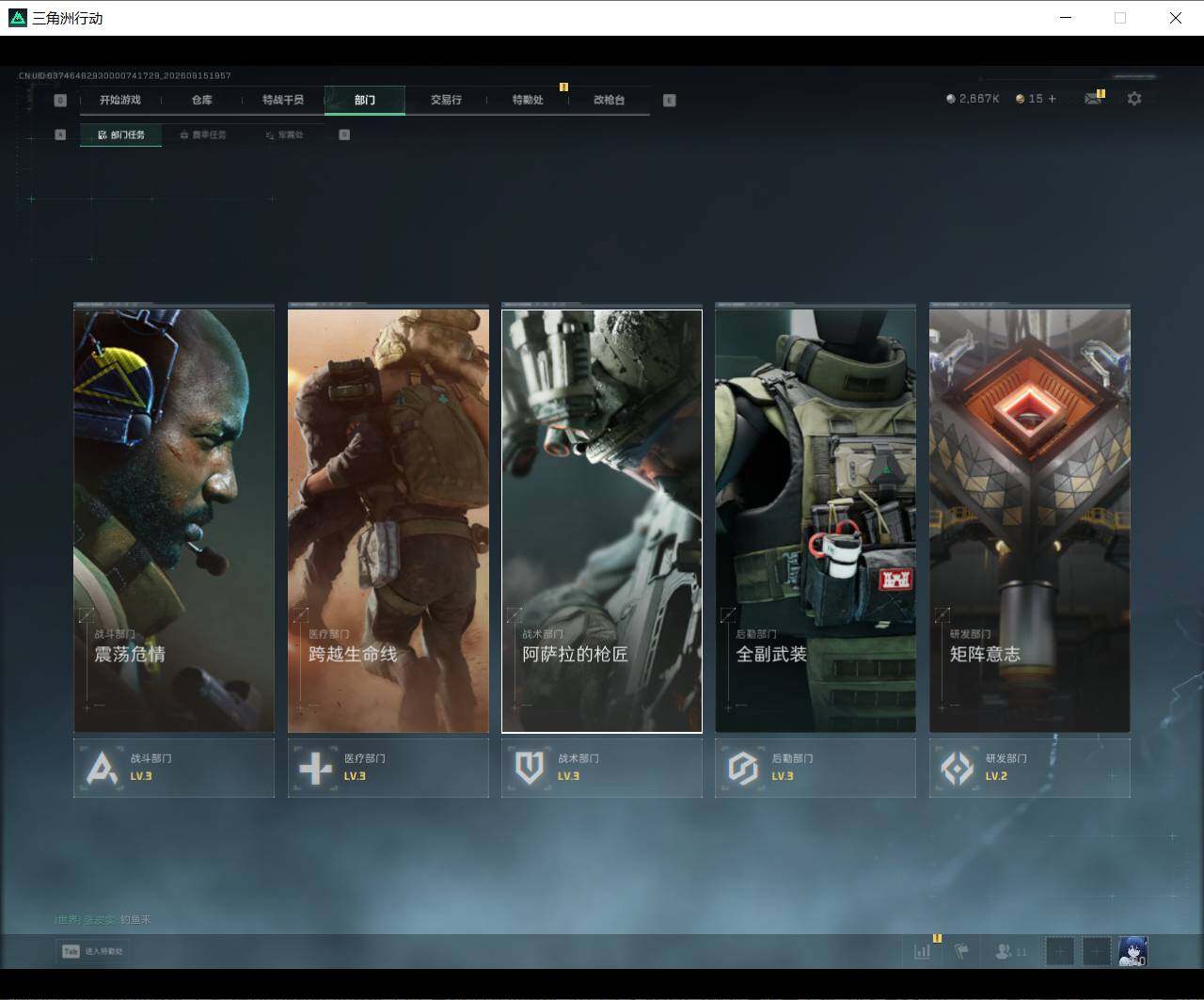Open the 矩阵意志 research department card
The height and width of the screenshot is (1000, 1204).
[1030, 520]
